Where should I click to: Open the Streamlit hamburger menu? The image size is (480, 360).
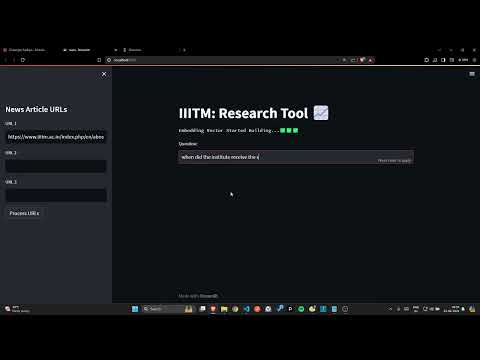pos(472,74)
